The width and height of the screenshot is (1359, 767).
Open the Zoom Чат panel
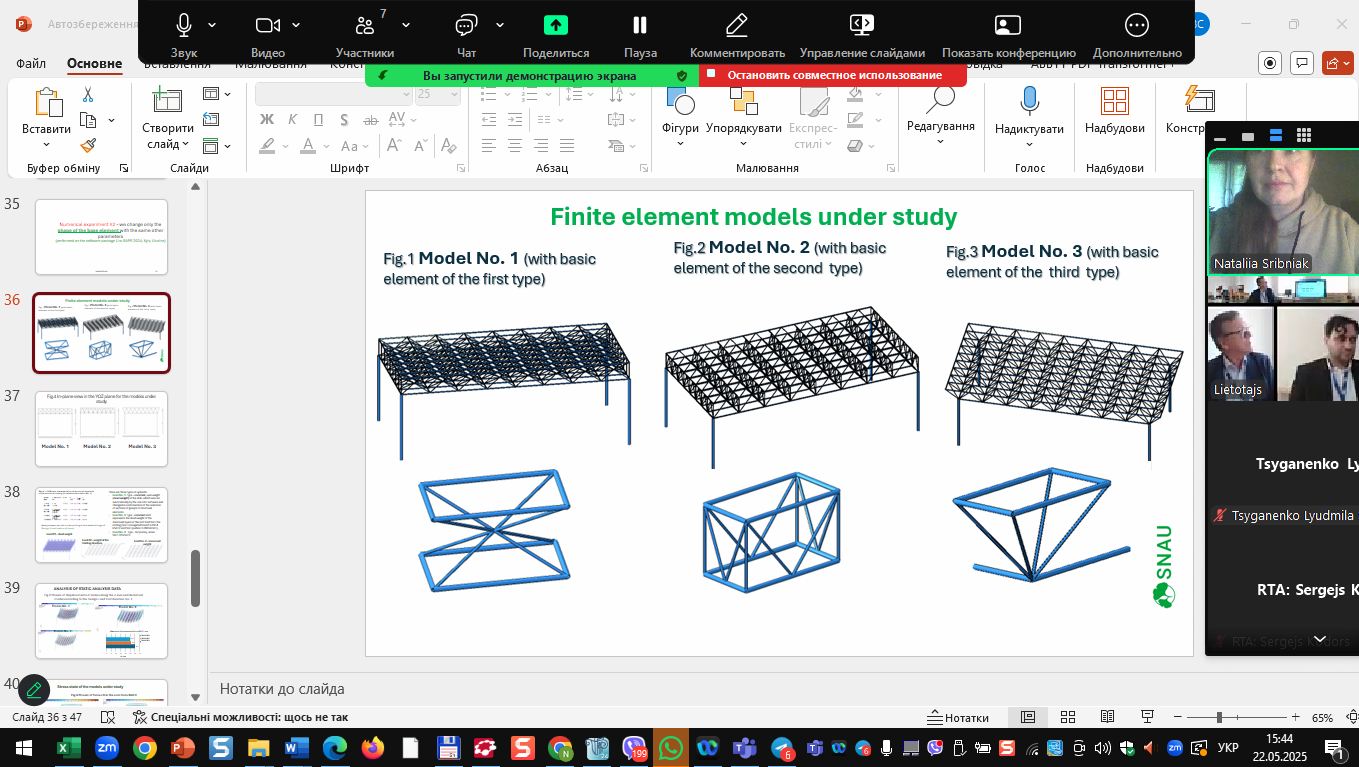tap(466, 26)
